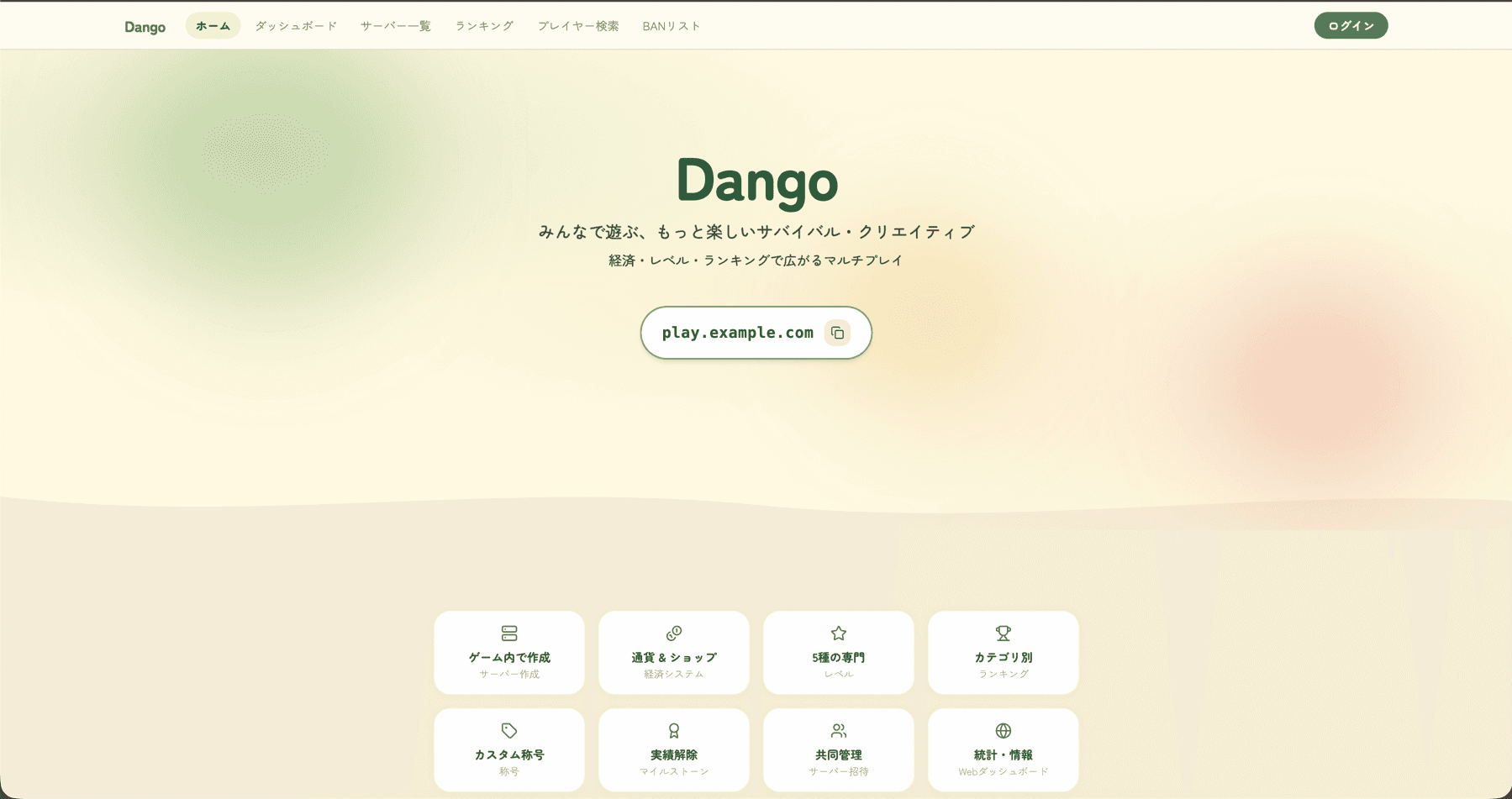Click 経済システム caption text
Screen dimensions: 1512x799
pos(674,675)
